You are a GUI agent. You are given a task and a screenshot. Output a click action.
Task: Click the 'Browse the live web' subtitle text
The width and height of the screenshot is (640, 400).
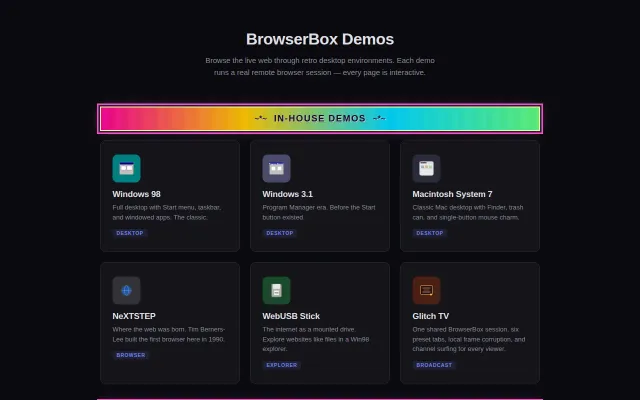pyautogui.click(x=320, y=67)
